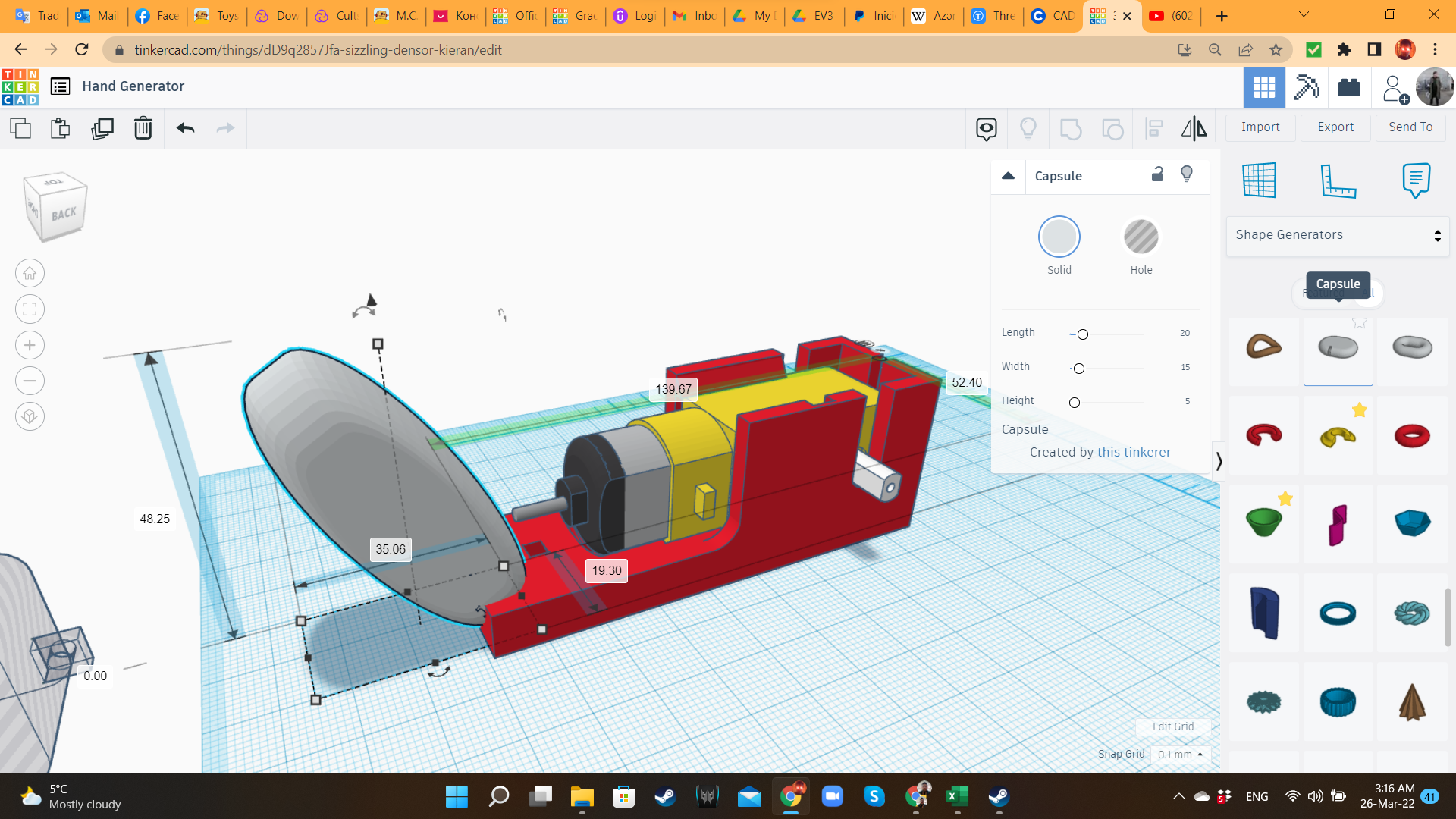Click the Export button

pyautogui.click(x=1335, y=127)
